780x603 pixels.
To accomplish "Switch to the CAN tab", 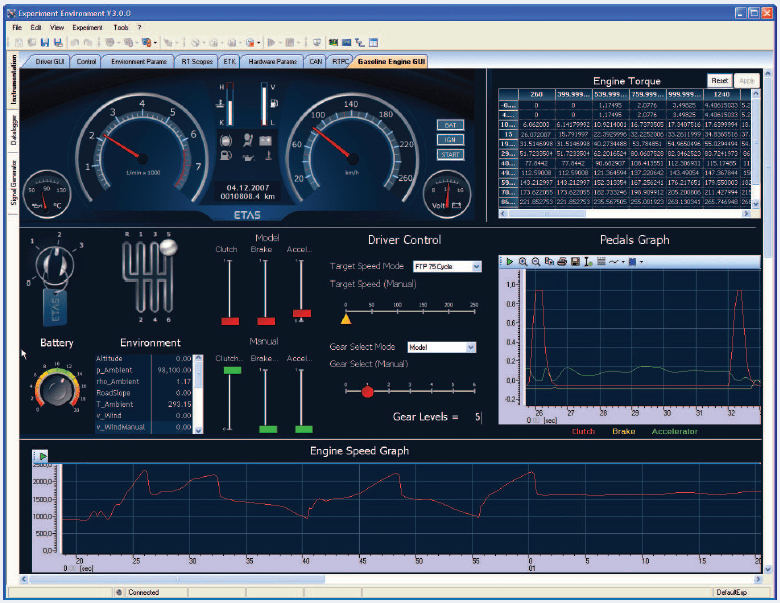I will [x=316, y=62].
